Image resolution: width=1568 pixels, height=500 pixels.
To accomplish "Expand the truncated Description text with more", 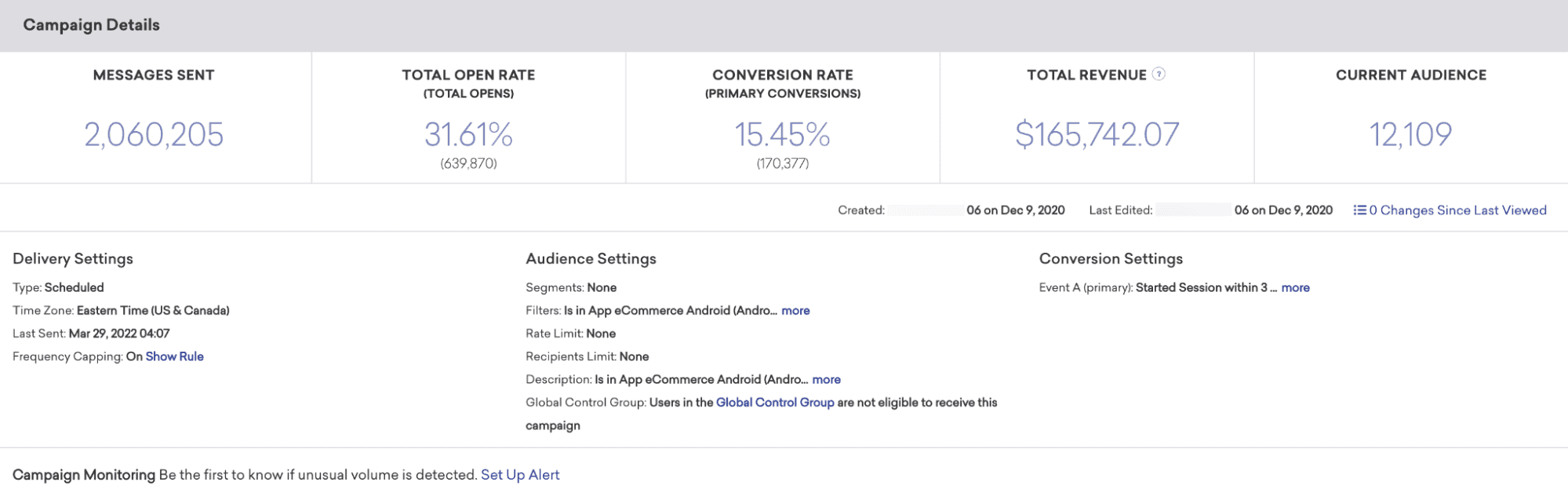I will point(826,380).
